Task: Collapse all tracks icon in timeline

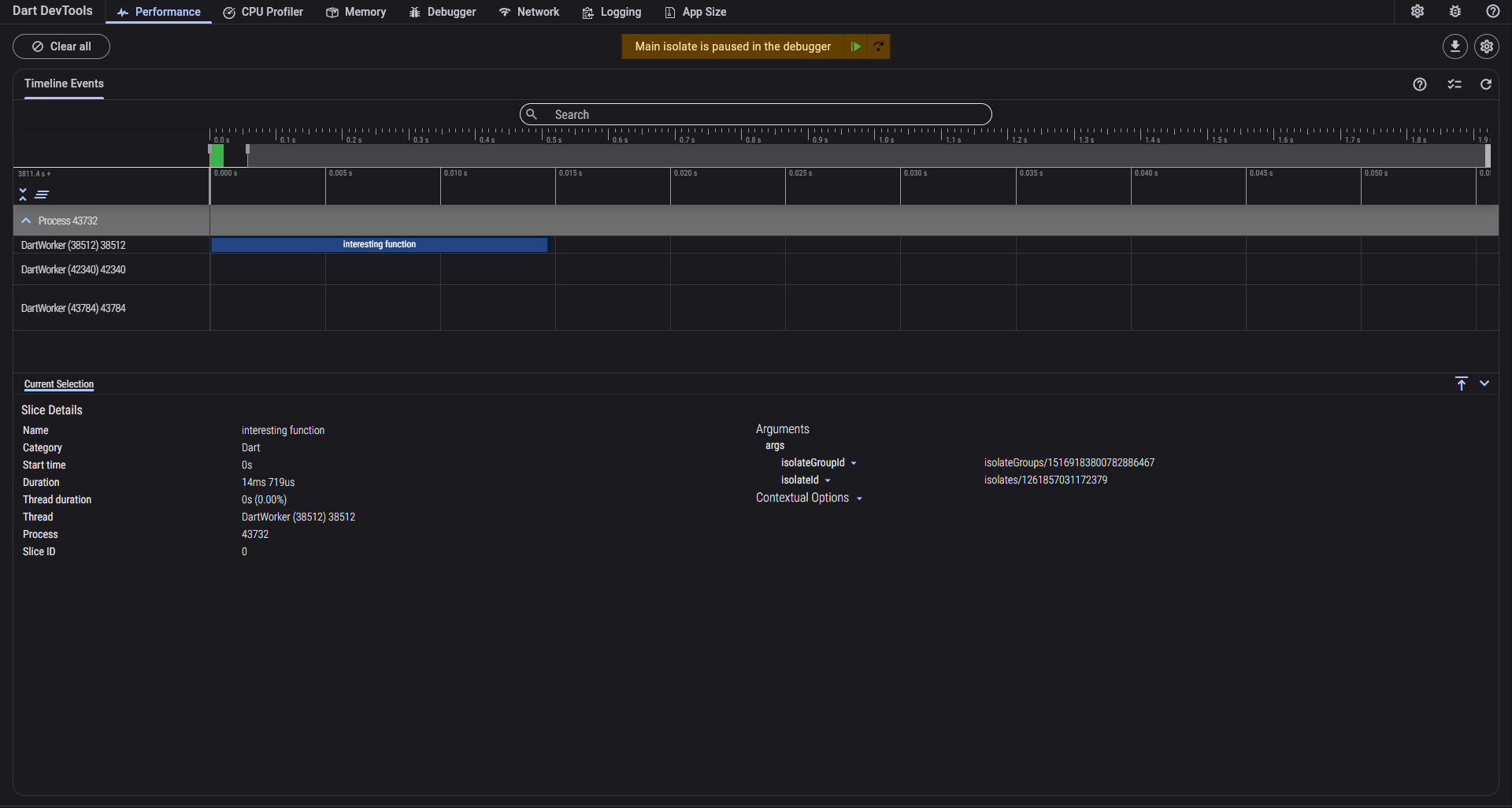Action: click(x=23, y=195)
